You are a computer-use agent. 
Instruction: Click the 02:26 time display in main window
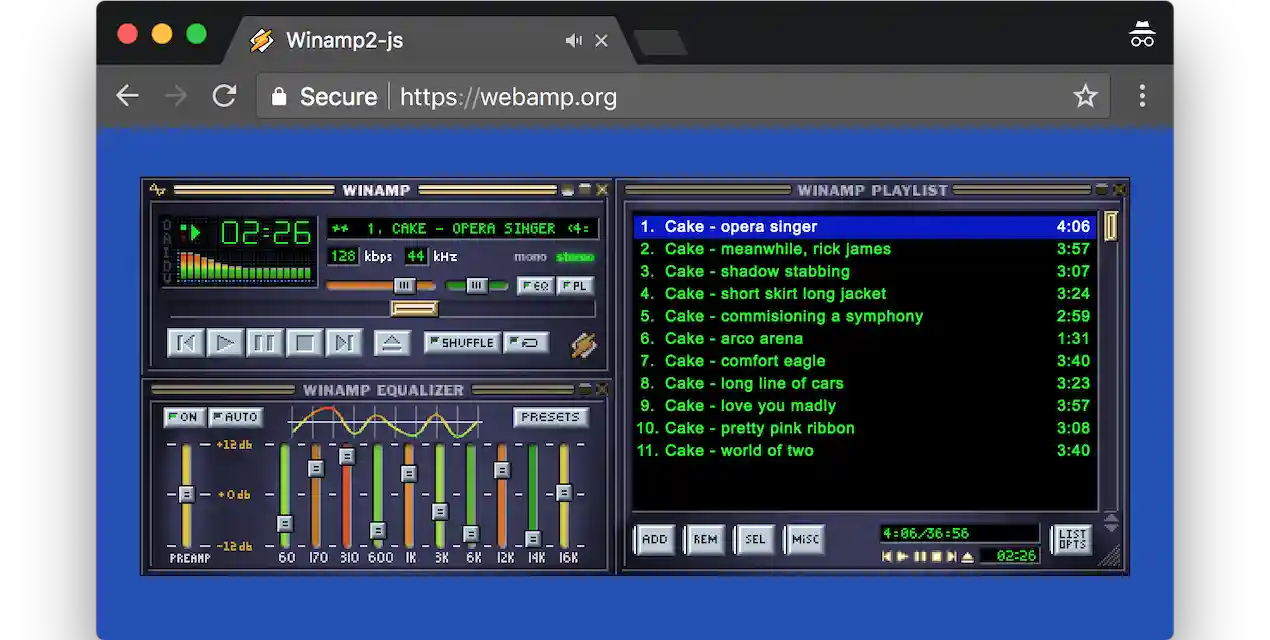point(266,233)
